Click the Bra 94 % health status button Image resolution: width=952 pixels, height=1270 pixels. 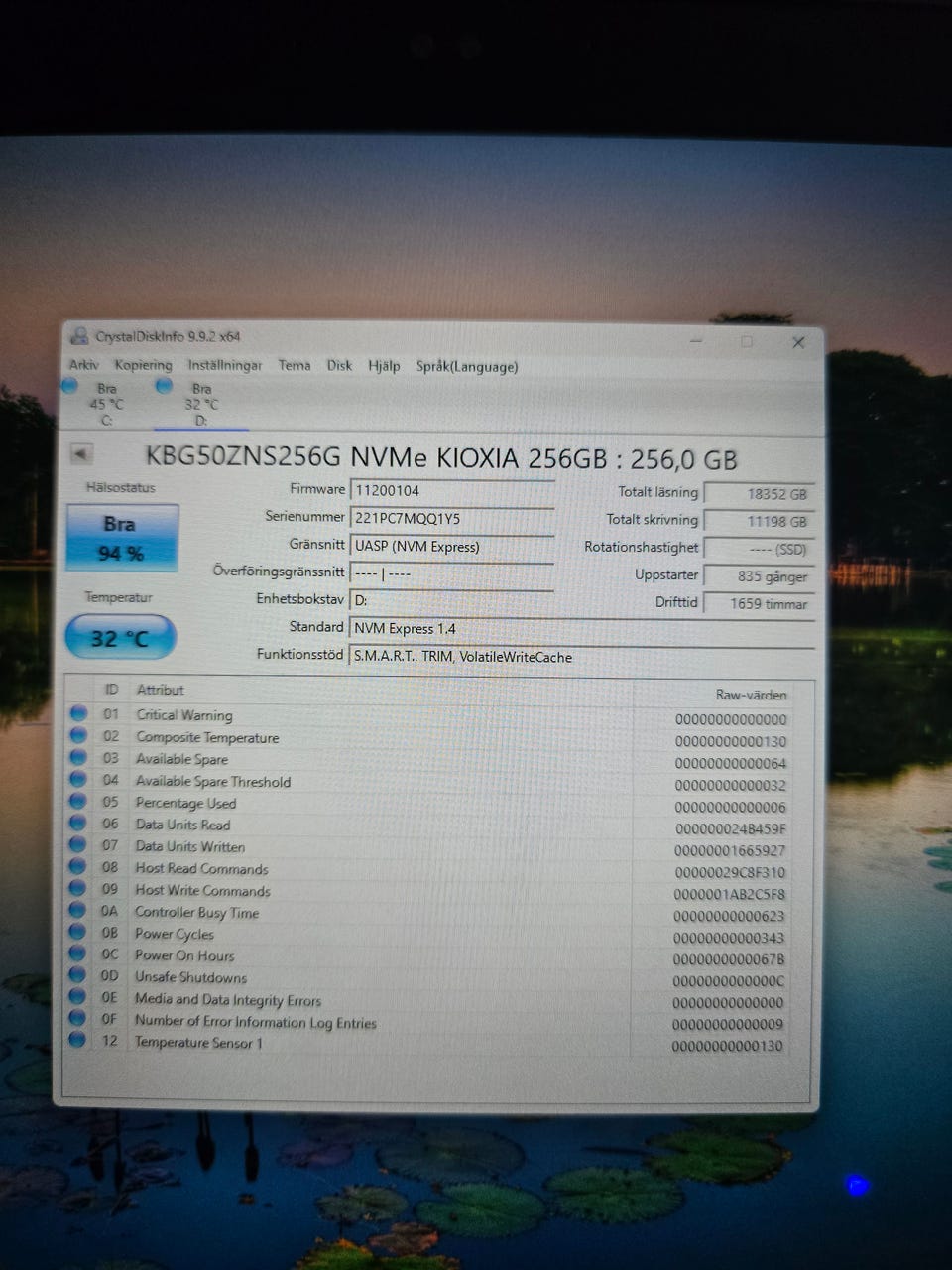coord(122,538)
